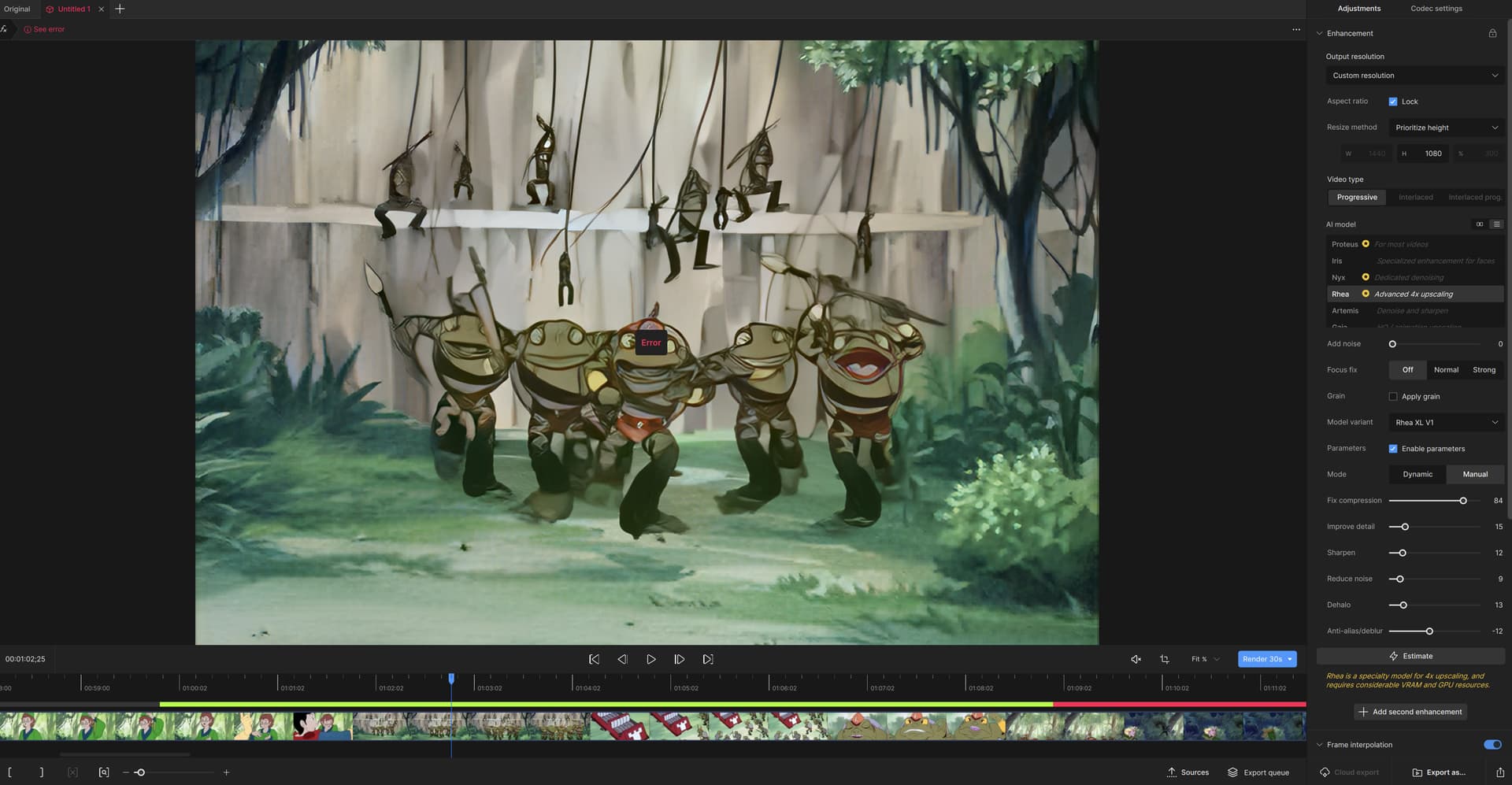Toggle the Aspect ratio Lock checkbox

[1392, 102]
